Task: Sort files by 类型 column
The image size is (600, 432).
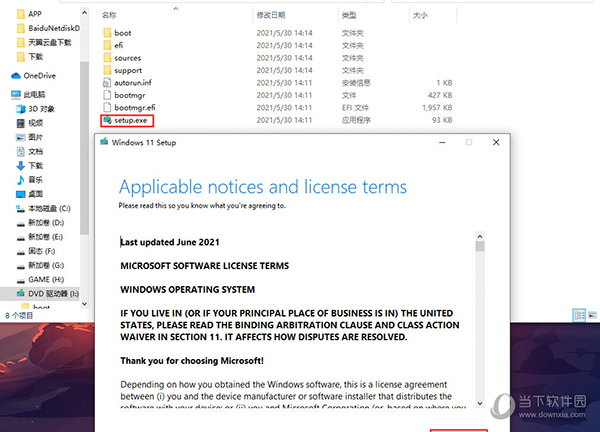Action: [x=349, y=15]
